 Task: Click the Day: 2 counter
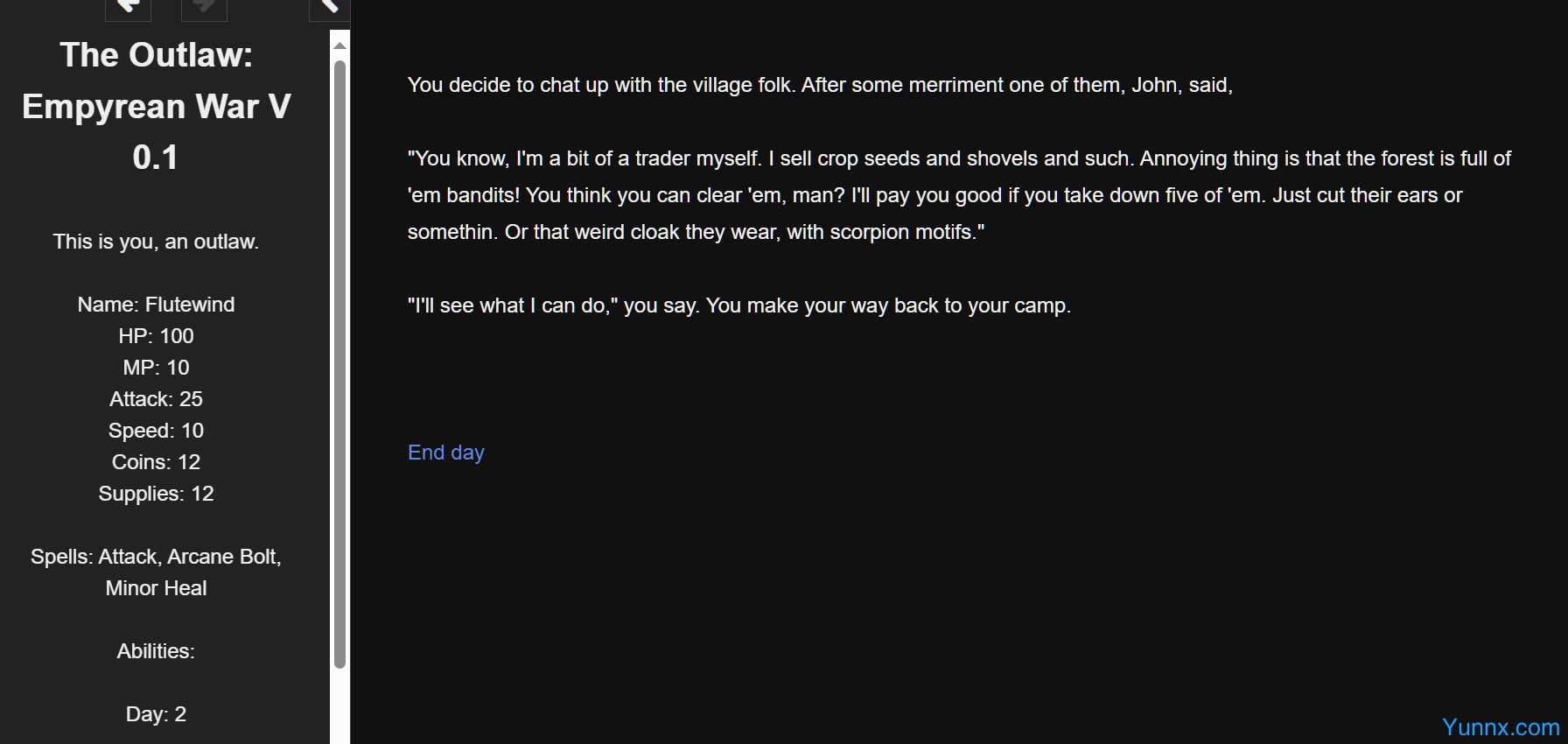coord(156,714)
